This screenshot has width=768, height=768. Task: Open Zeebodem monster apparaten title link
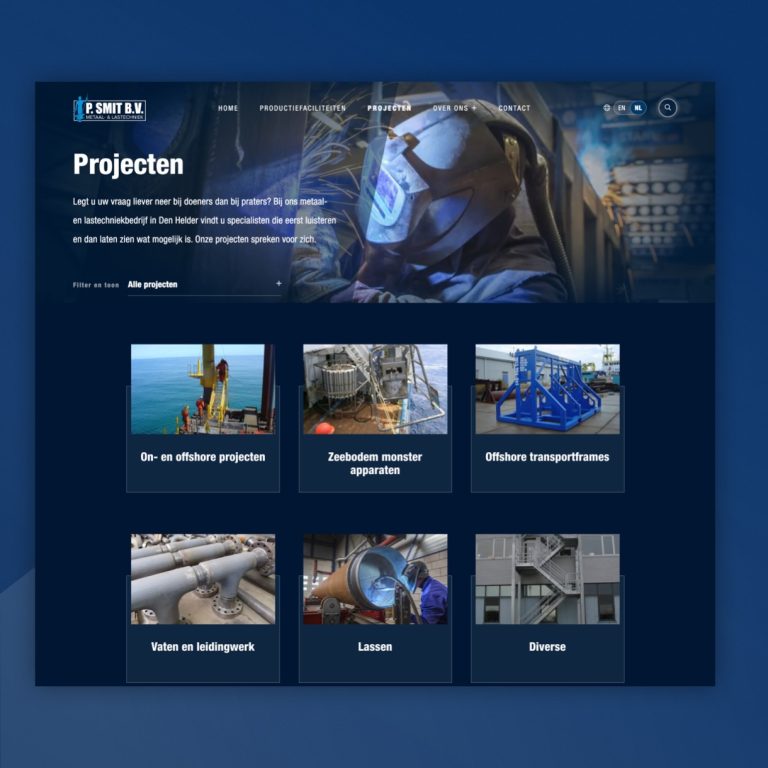pyautogui.click(x=375, y=463)
